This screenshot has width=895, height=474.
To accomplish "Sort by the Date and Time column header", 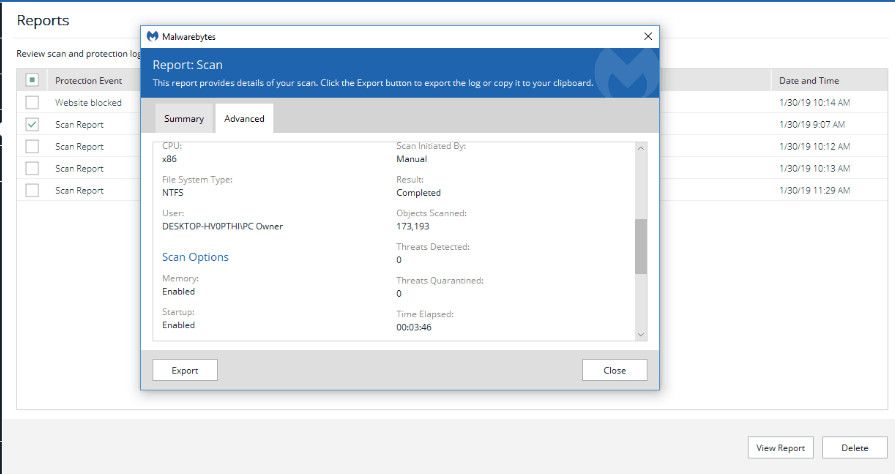I will tap(809, 80).
